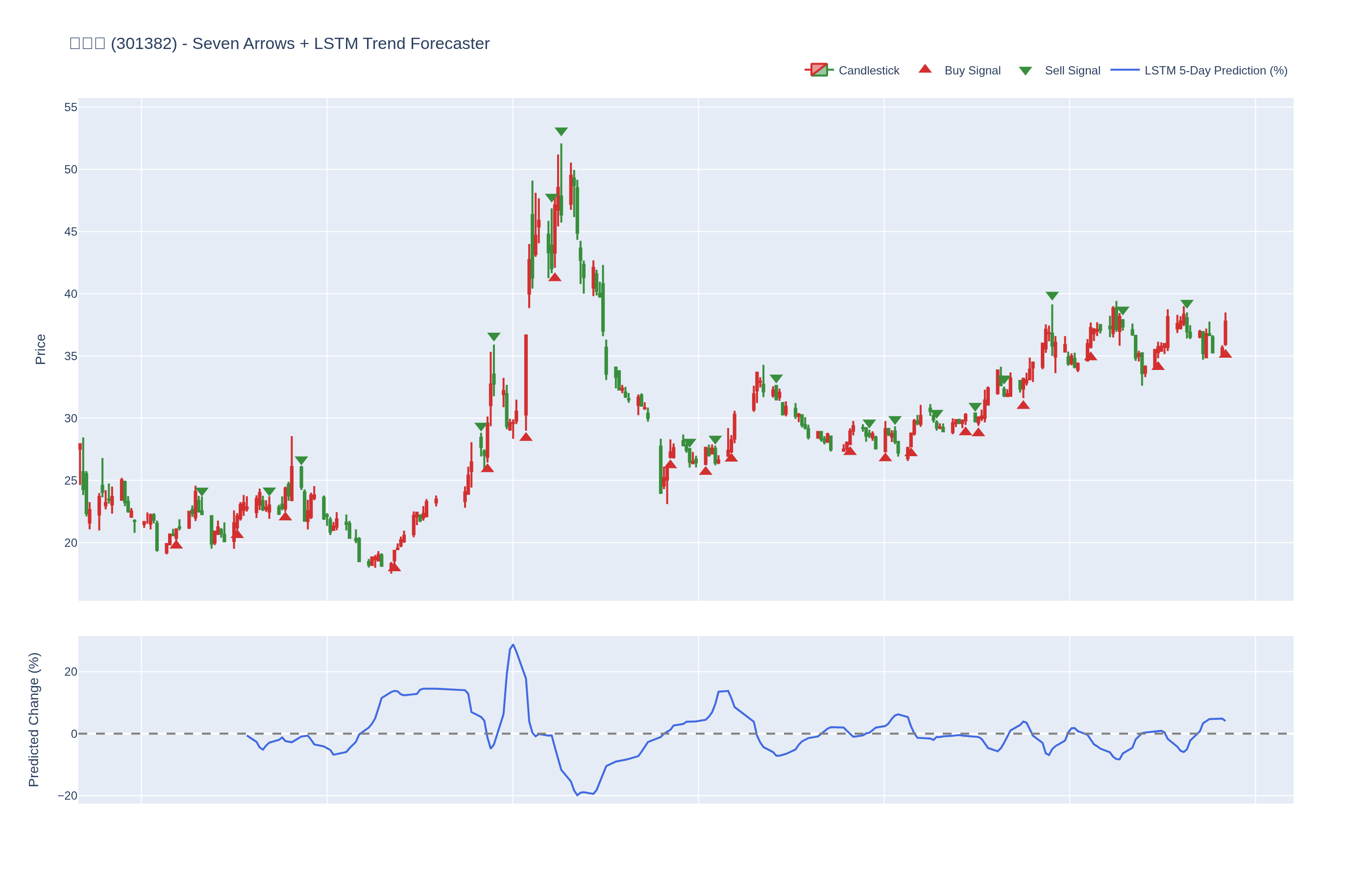1372x882 pixels.
Task: Click the Price y-axis title
Action: (x=40, y=349)
